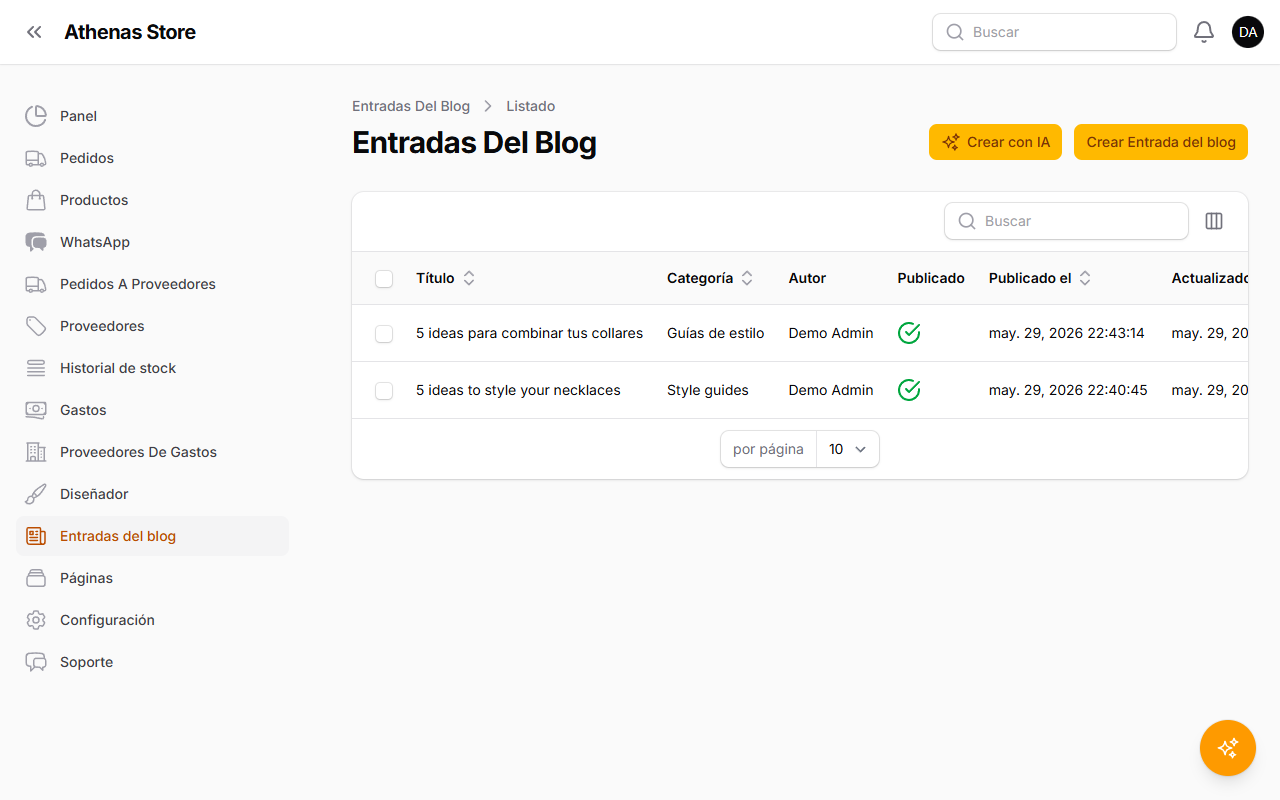This screenshot has width=1280, height=800.
Task: Click the Soporte chat icon
Action: [x=36, y=662]
